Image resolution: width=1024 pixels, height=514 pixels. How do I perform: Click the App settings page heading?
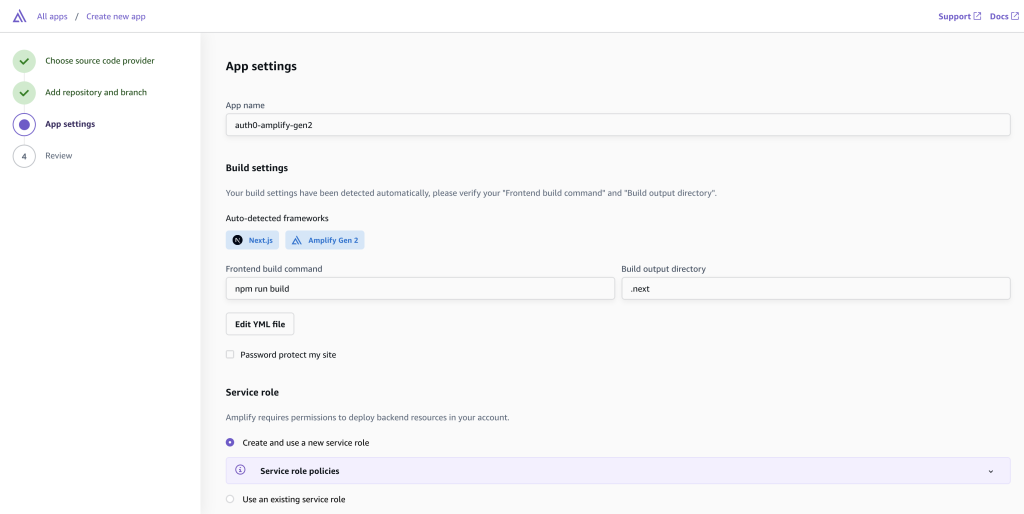point(261,66)
